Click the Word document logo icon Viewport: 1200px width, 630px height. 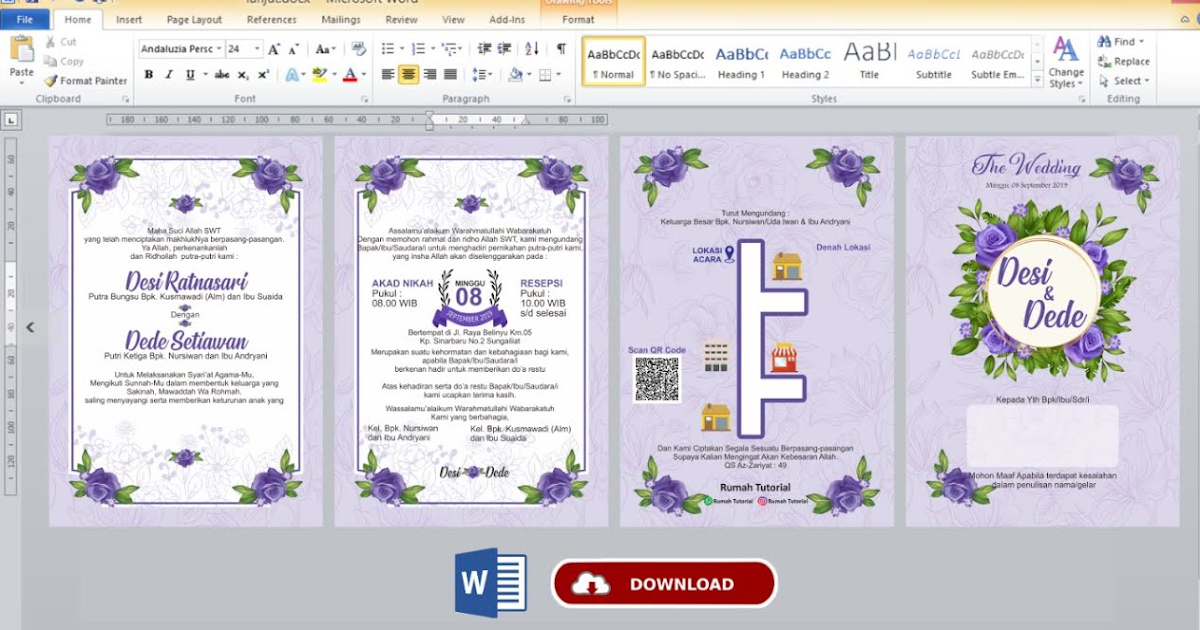click(490, 583)
